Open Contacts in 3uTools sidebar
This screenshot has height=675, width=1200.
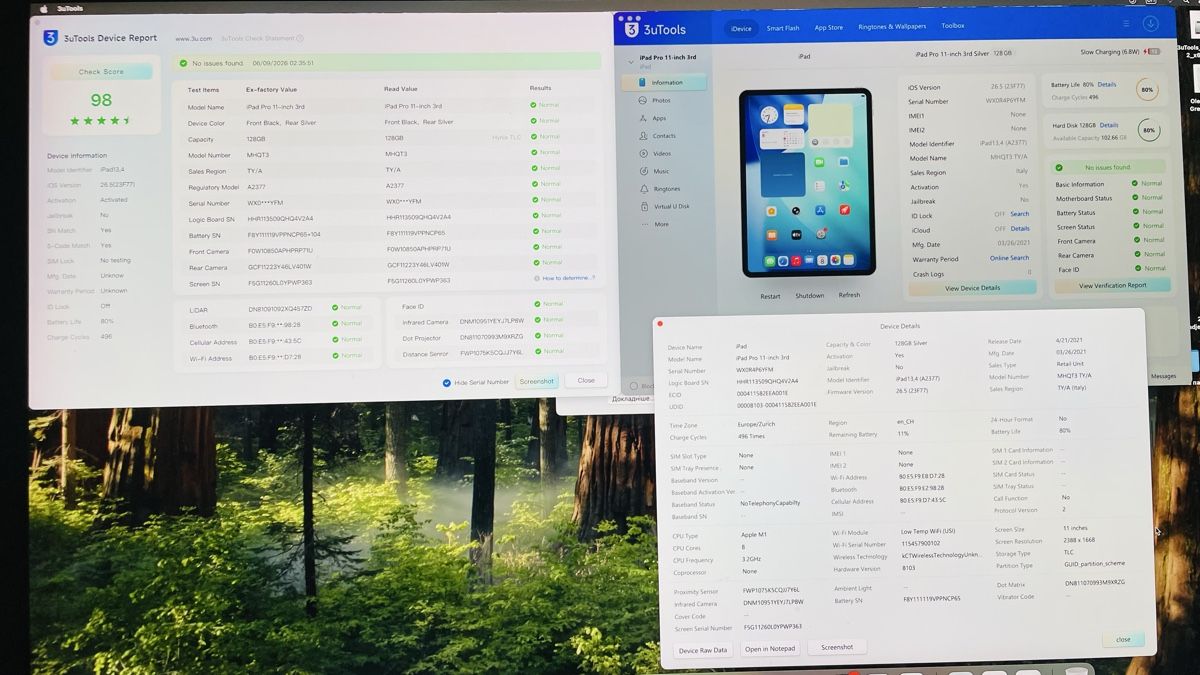pos(663,136)
